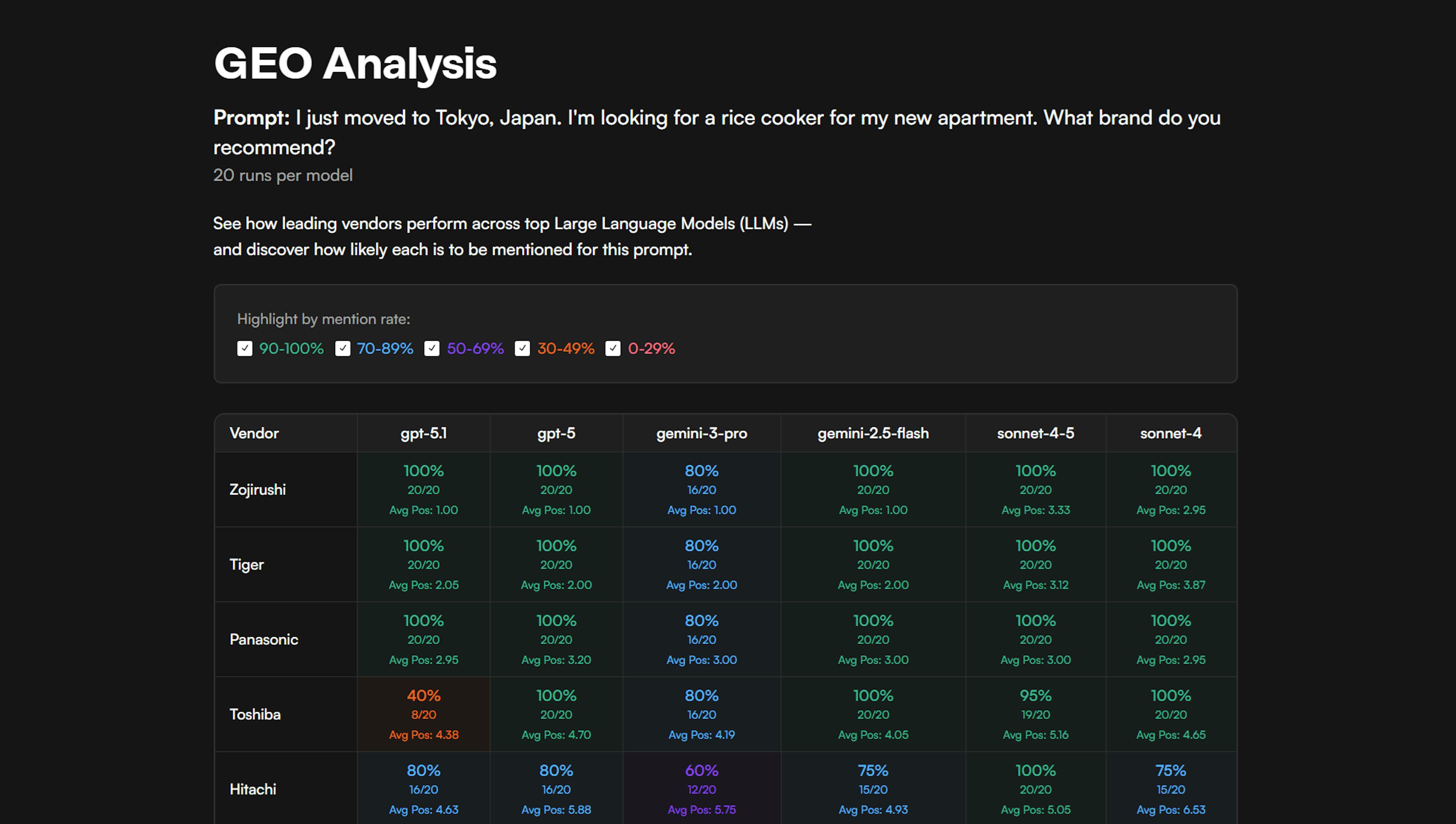Click the Vendor column header
The width and height of the screenshot is (1456, 824).
pyautogui.click(x=254, y=433)
